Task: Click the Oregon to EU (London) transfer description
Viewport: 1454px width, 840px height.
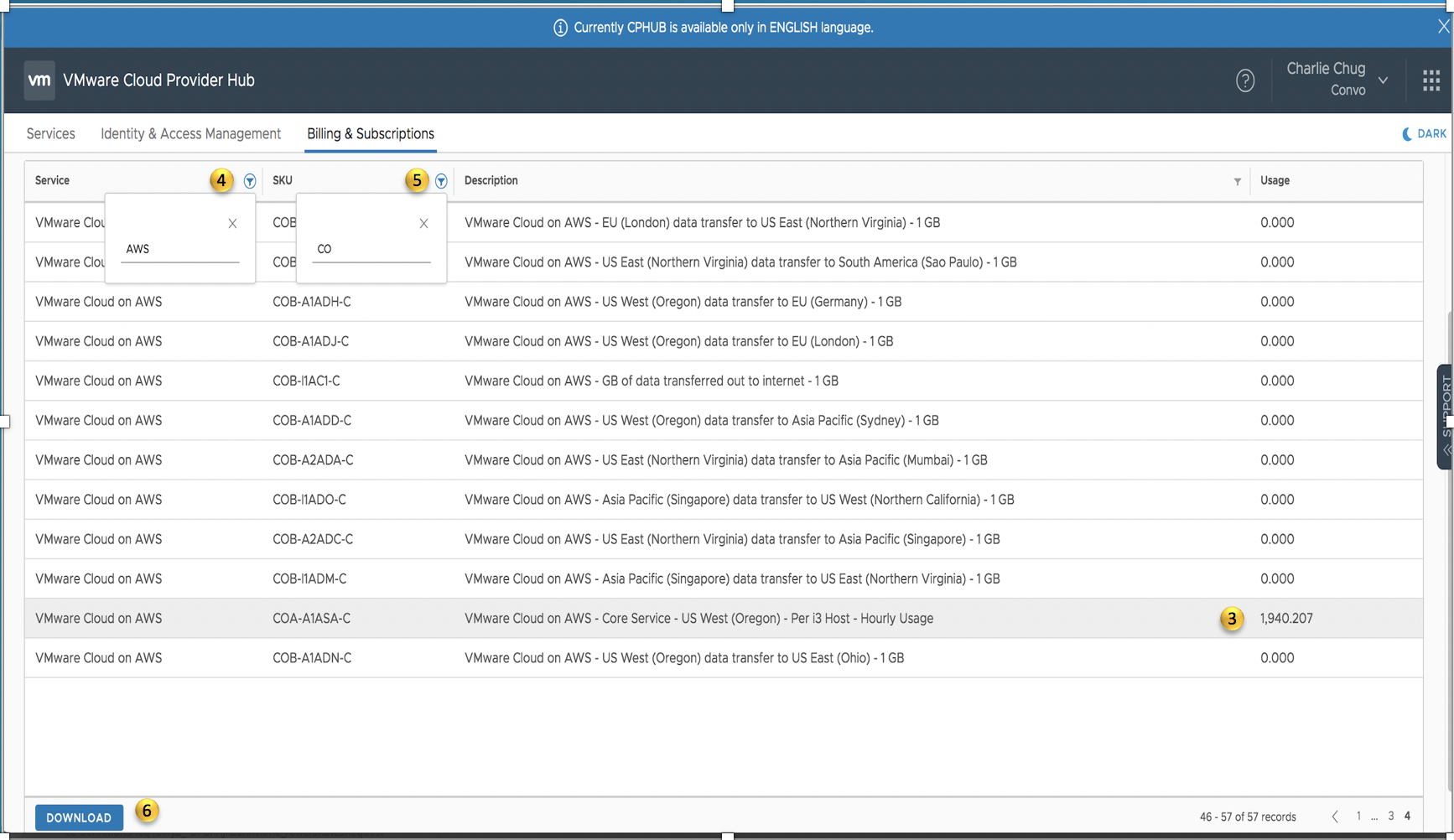Action: [x=679, y=341]
